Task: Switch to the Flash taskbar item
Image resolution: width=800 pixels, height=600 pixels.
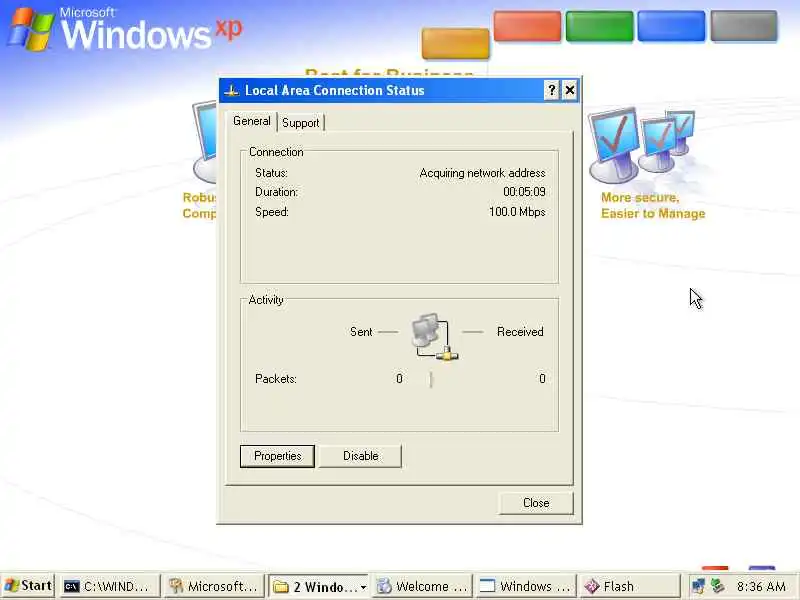Action: (x=631, y=586)
